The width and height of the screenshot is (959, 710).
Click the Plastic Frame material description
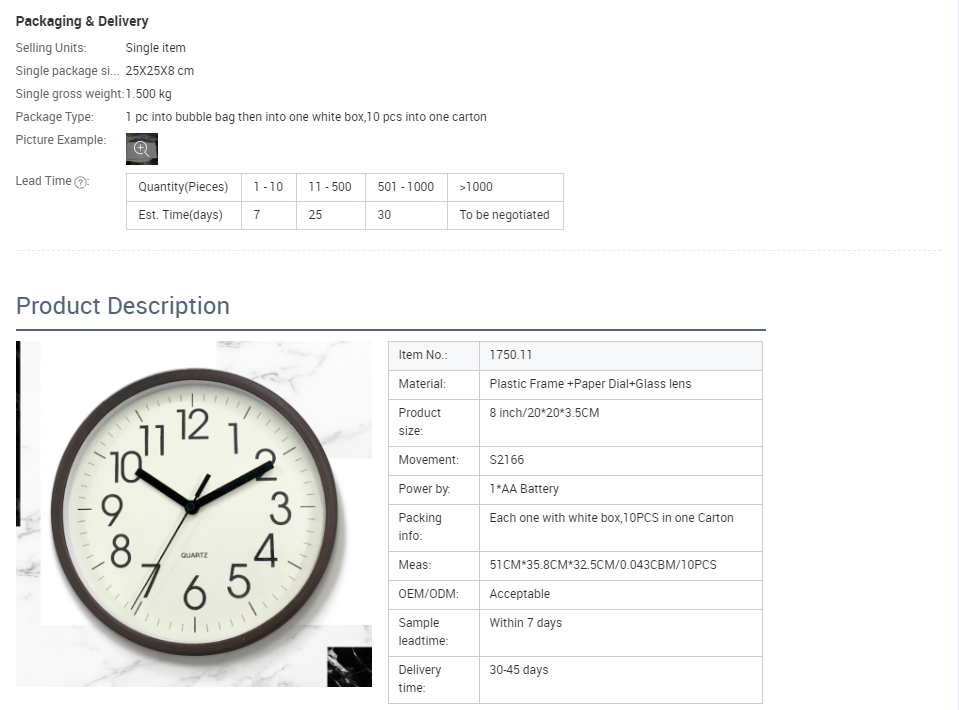coord(590,384)
